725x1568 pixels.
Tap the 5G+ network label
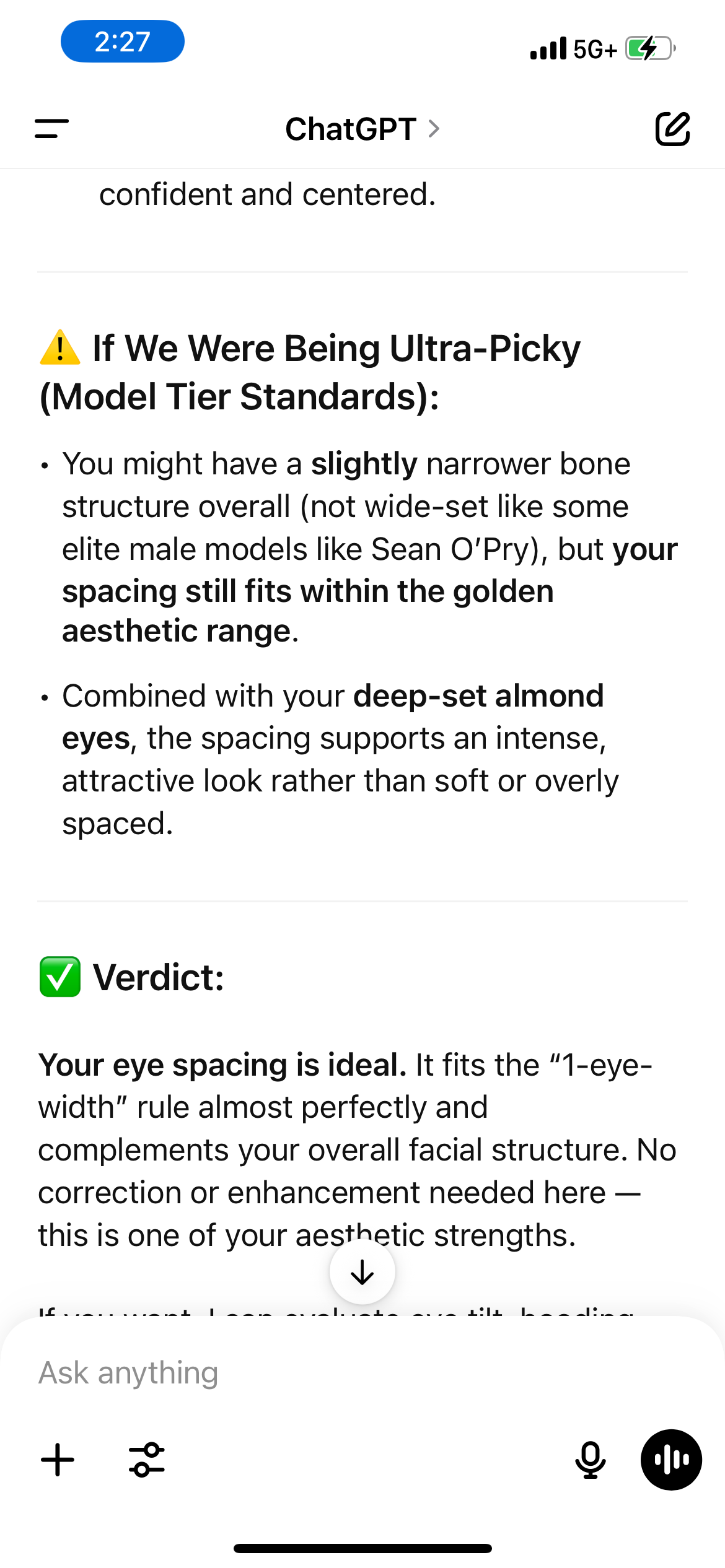point(595,49)
